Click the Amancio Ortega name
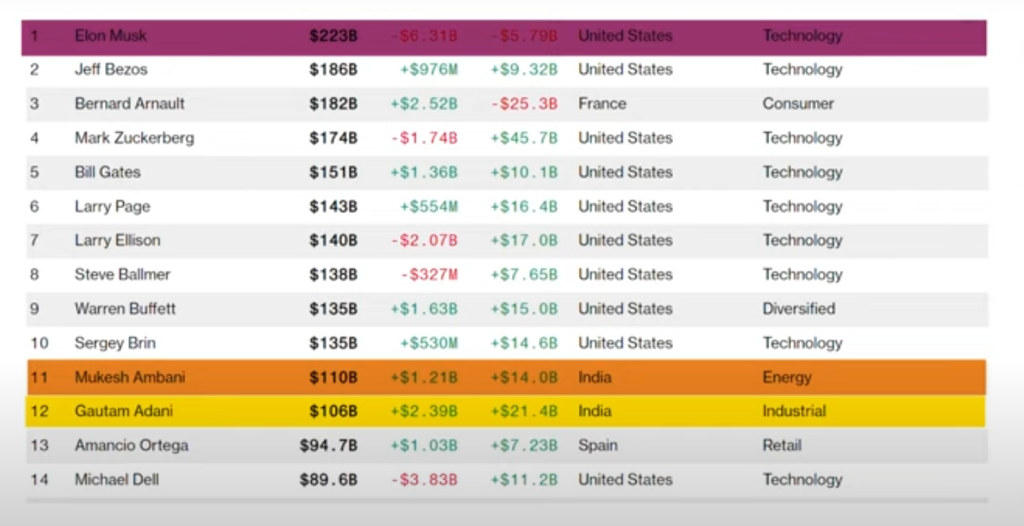This screenshot has width=1024, height=526. (x=131, y=445)
